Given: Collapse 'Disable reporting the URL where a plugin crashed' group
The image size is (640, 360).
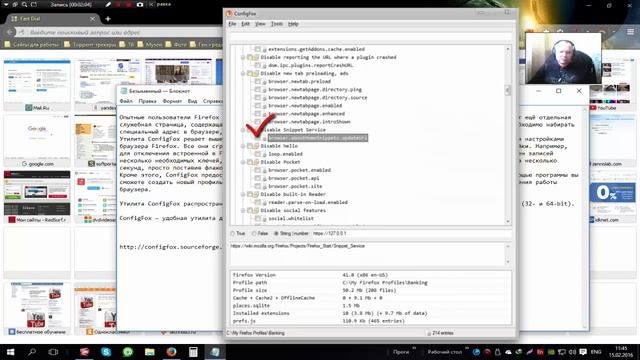Looking at the screenshot, I should click(242, 57).
